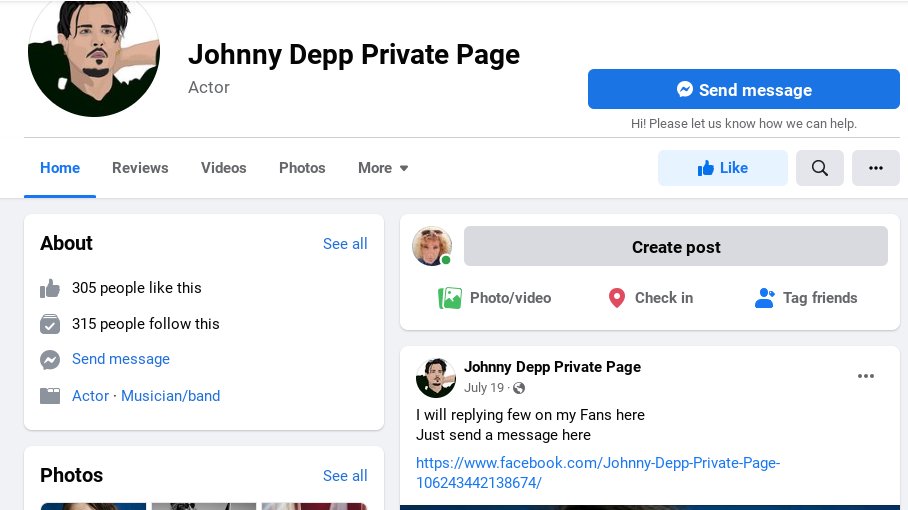
Task: Open the facebook.com Johnny-Depp-Private-Page URL link
Action: (x=598, y=472)
